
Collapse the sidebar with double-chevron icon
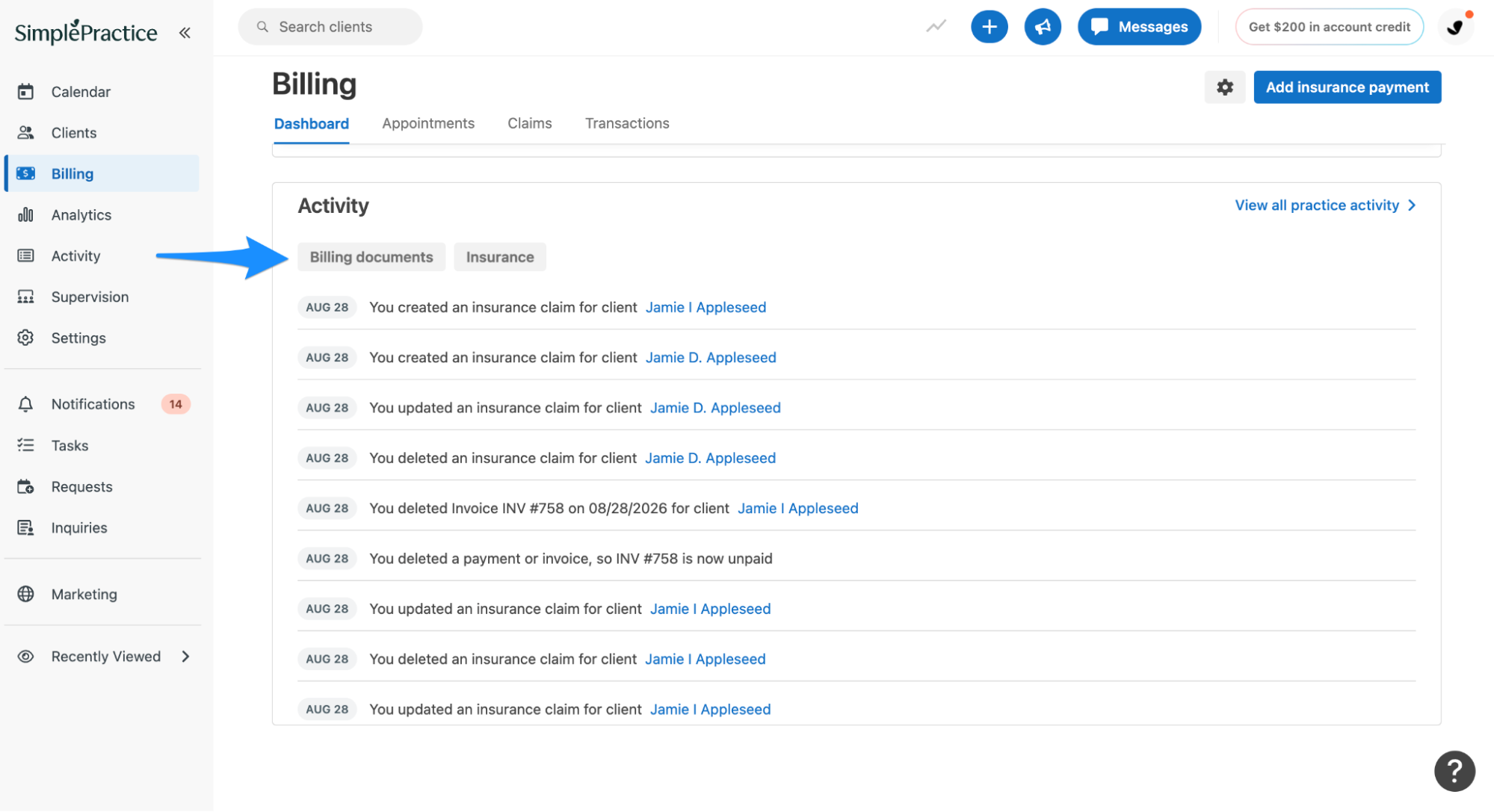click(x=185, y=32)
